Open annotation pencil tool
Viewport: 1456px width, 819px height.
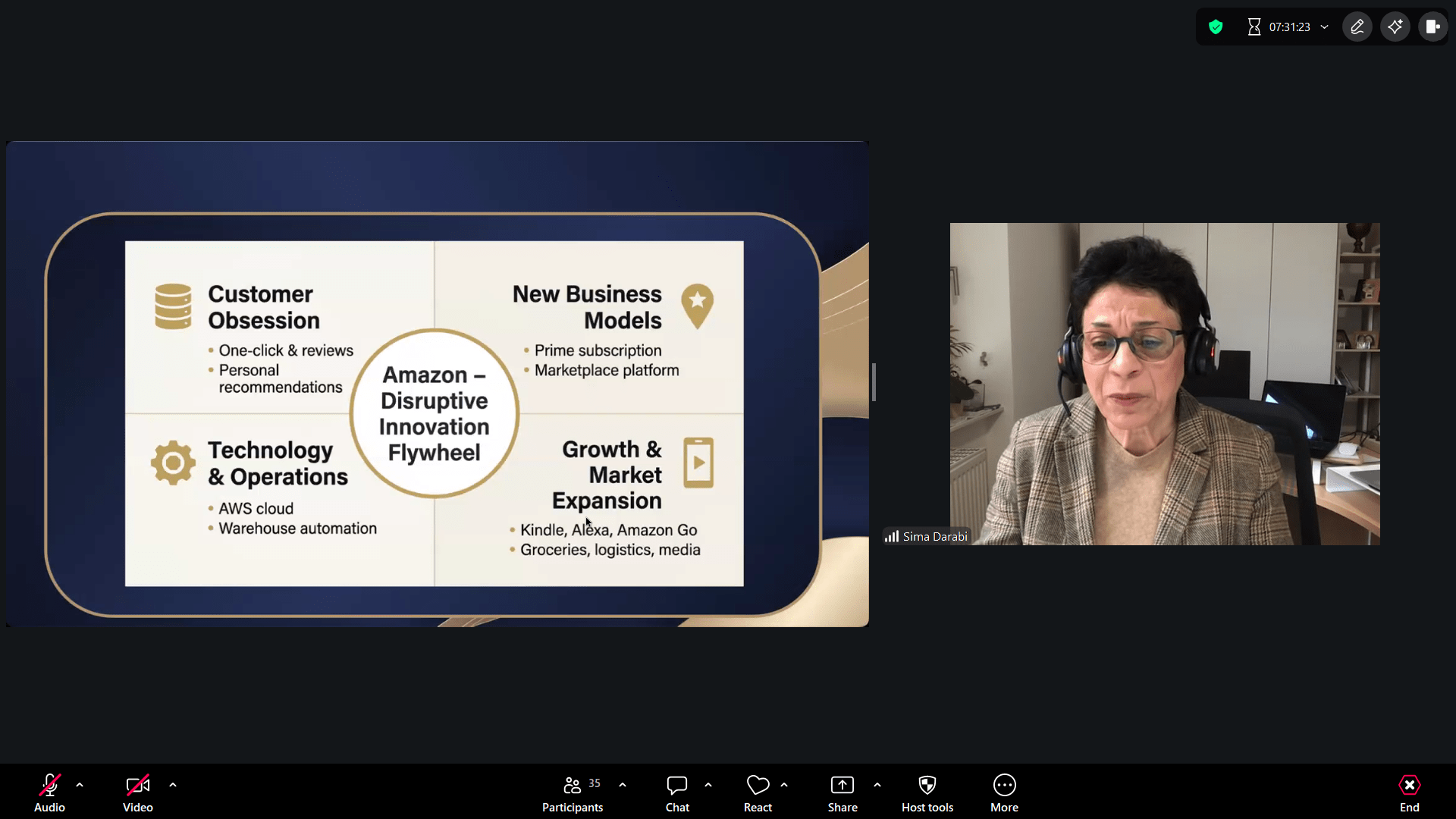pos(1357,27)
